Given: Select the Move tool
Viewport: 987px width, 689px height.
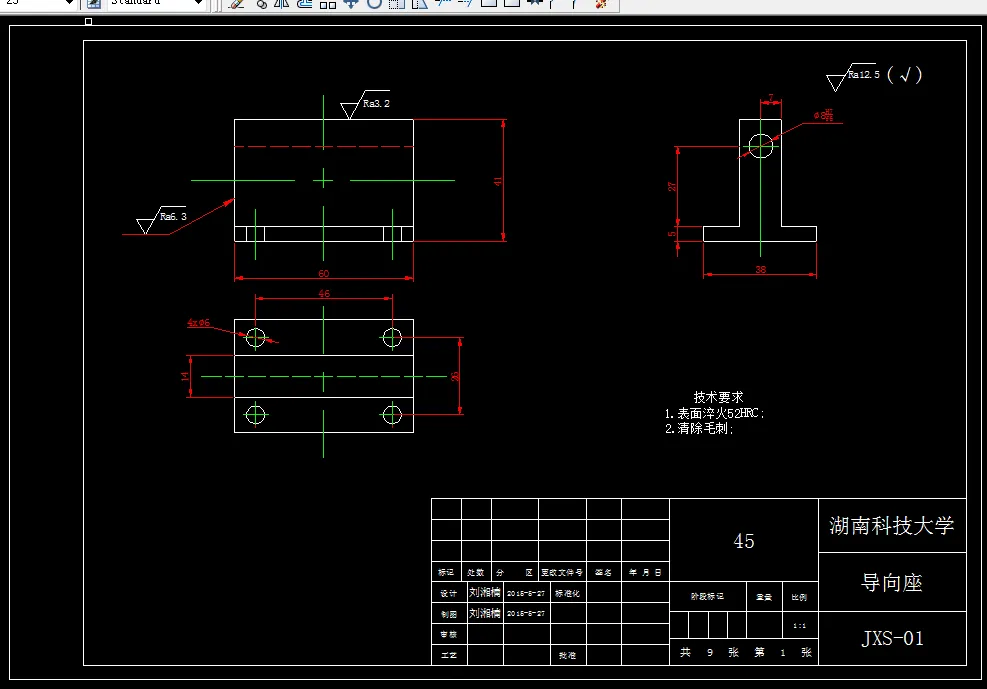Looking at the screenshot, I should pos(351,3).
